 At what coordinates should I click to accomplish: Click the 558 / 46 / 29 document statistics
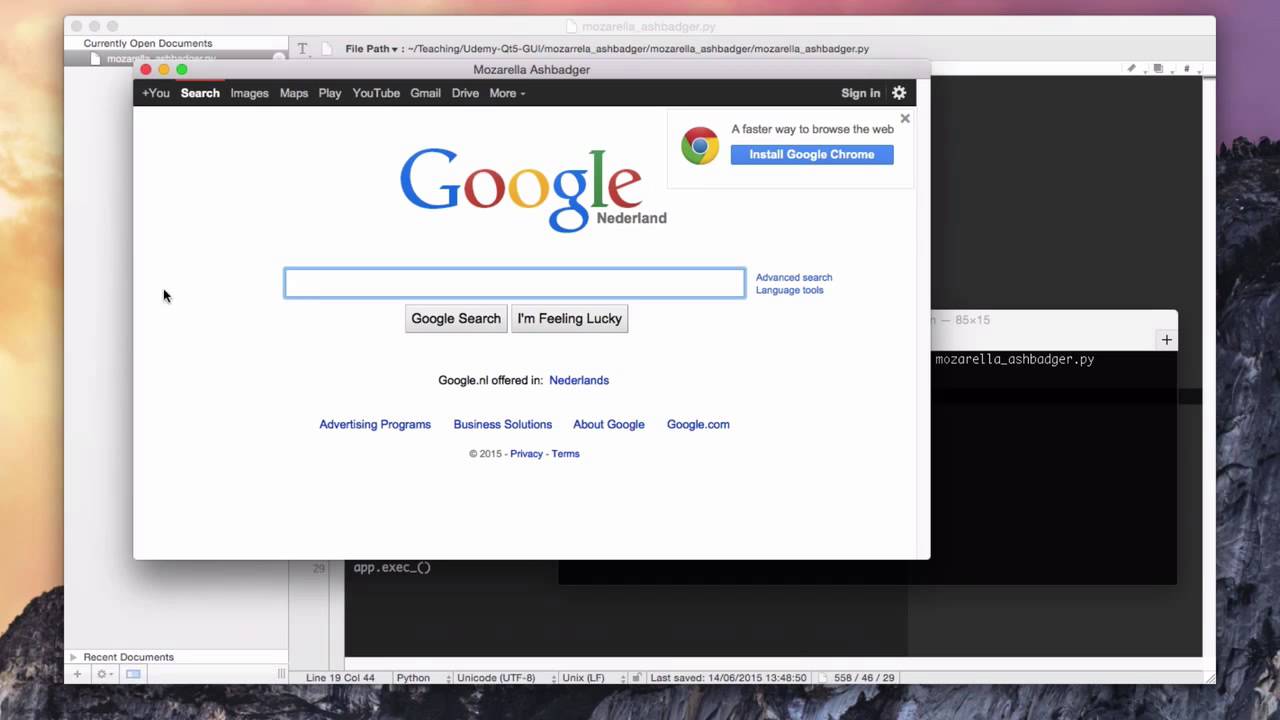pyautogui.click(x=864, y=677)
